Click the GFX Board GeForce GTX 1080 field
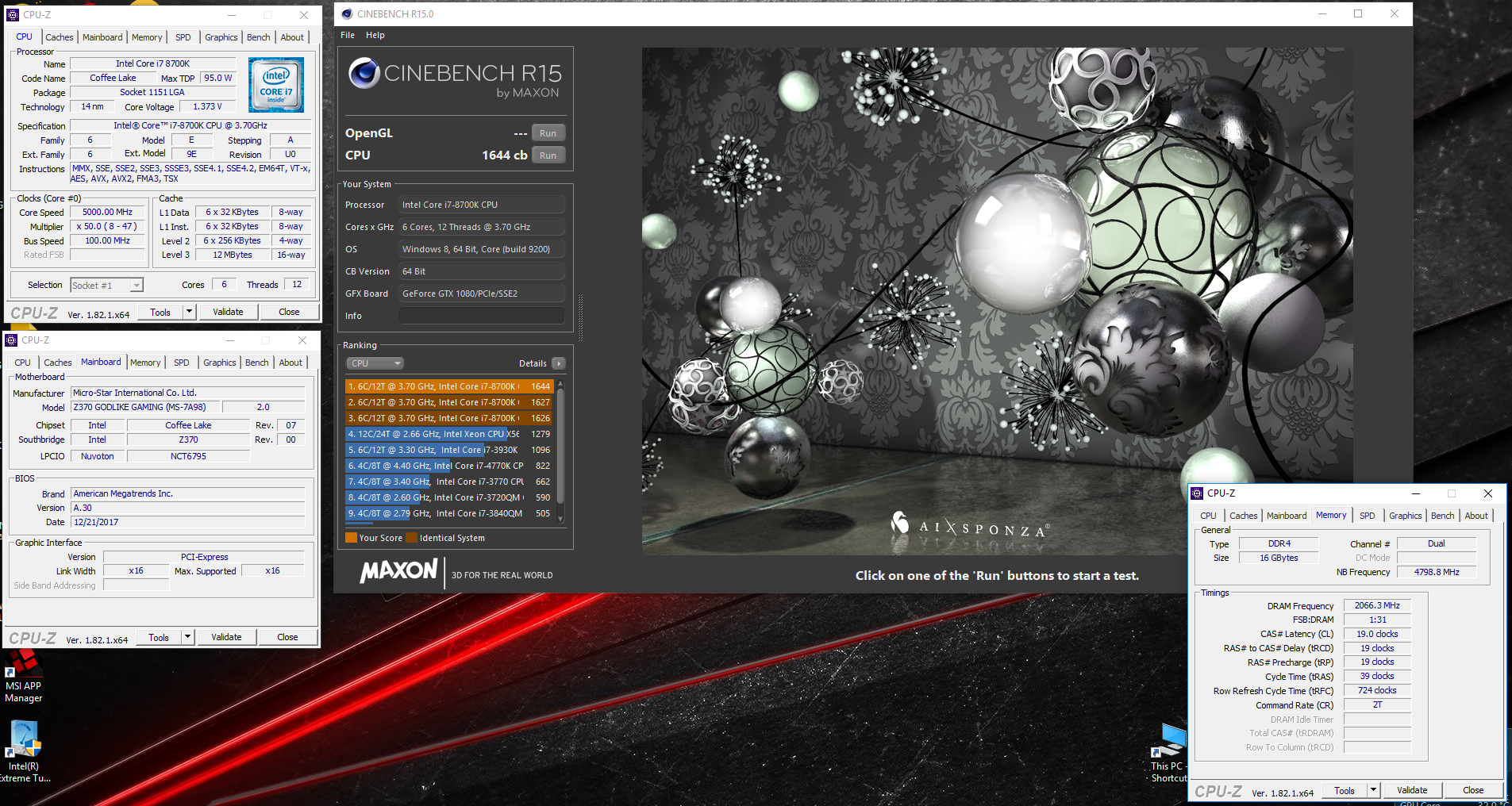This screenshot has height=806, width=1512. [481, 294]
